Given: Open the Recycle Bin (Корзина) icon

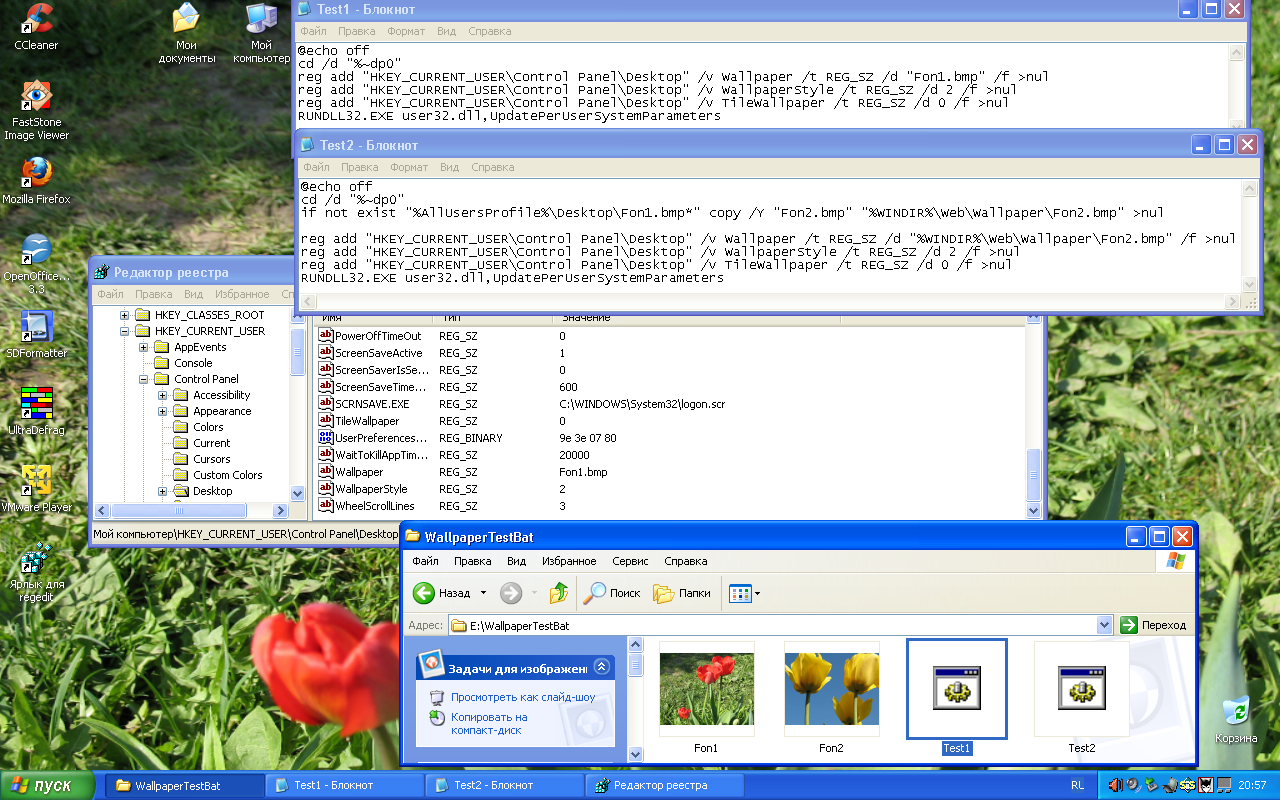Looking at the screenshot, I should [x=1236, y=711].
